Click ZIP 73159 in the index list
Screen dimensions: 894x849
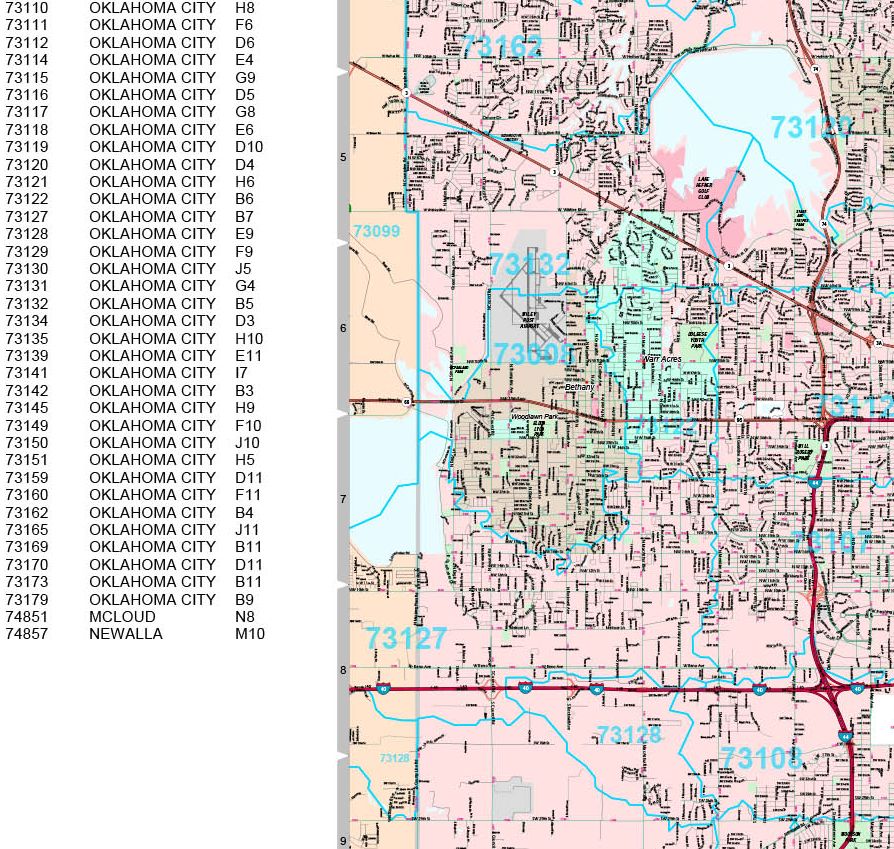tap(27, 477)
